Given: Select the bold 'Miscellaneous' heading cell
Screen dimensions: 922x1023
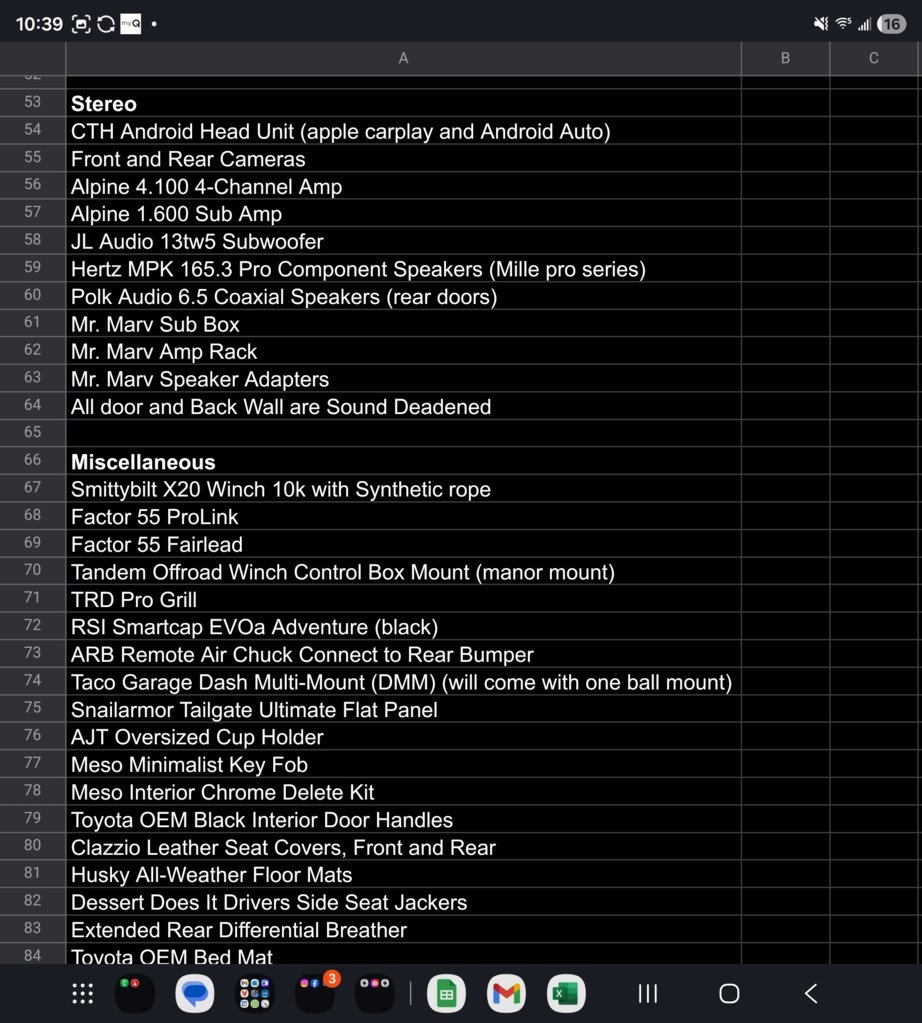Looking at the screenshot, I should pyautogui.click(x=403, y=461).
